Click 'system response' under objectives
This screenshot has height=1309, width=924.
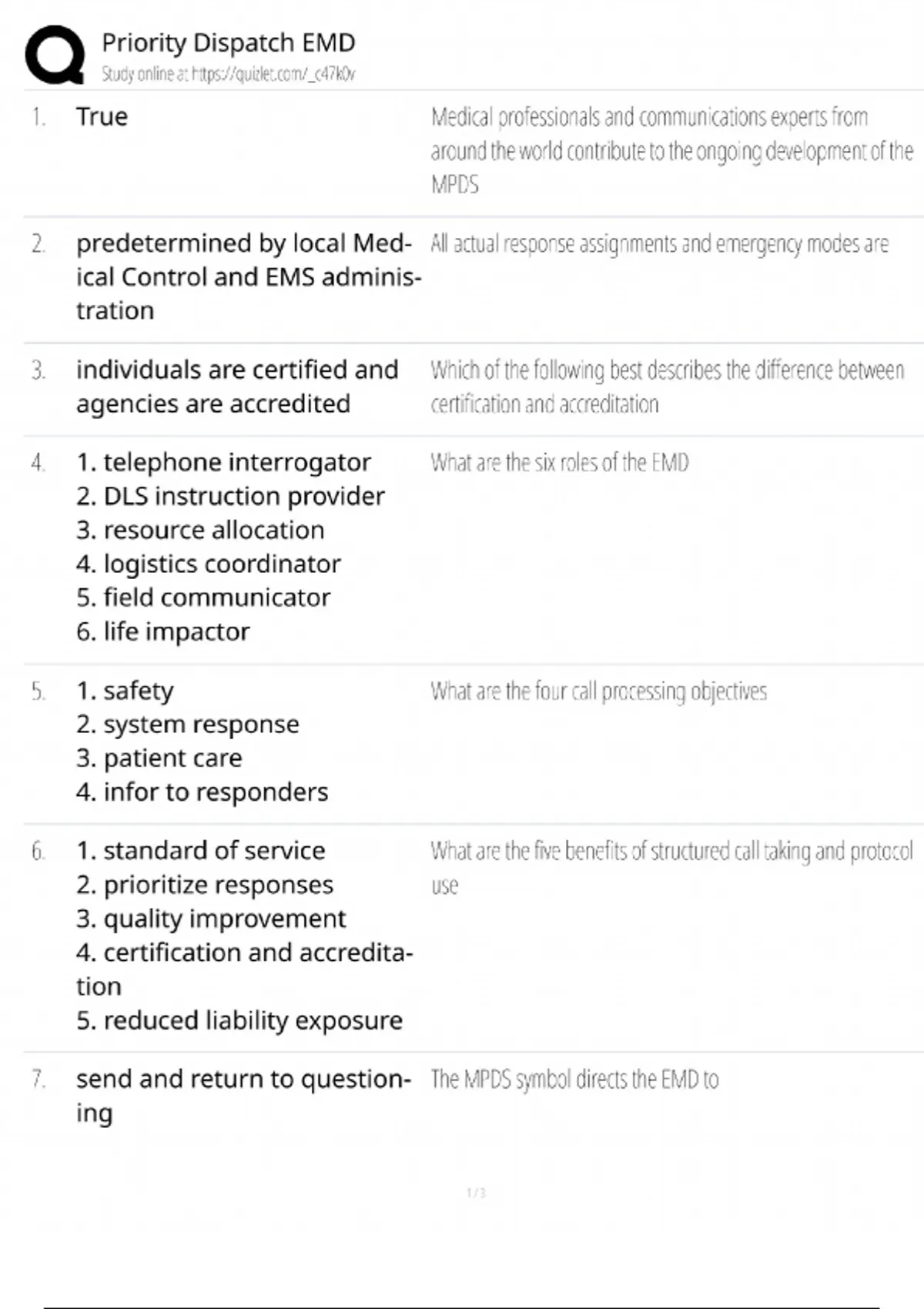(187, 725)
